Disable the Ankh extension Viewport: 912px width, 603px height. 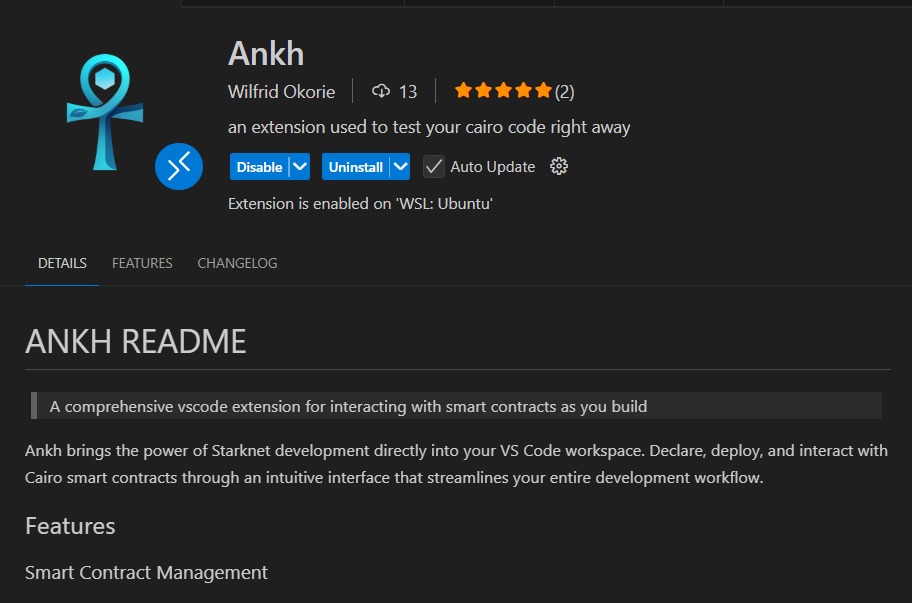tap(259, 167)
